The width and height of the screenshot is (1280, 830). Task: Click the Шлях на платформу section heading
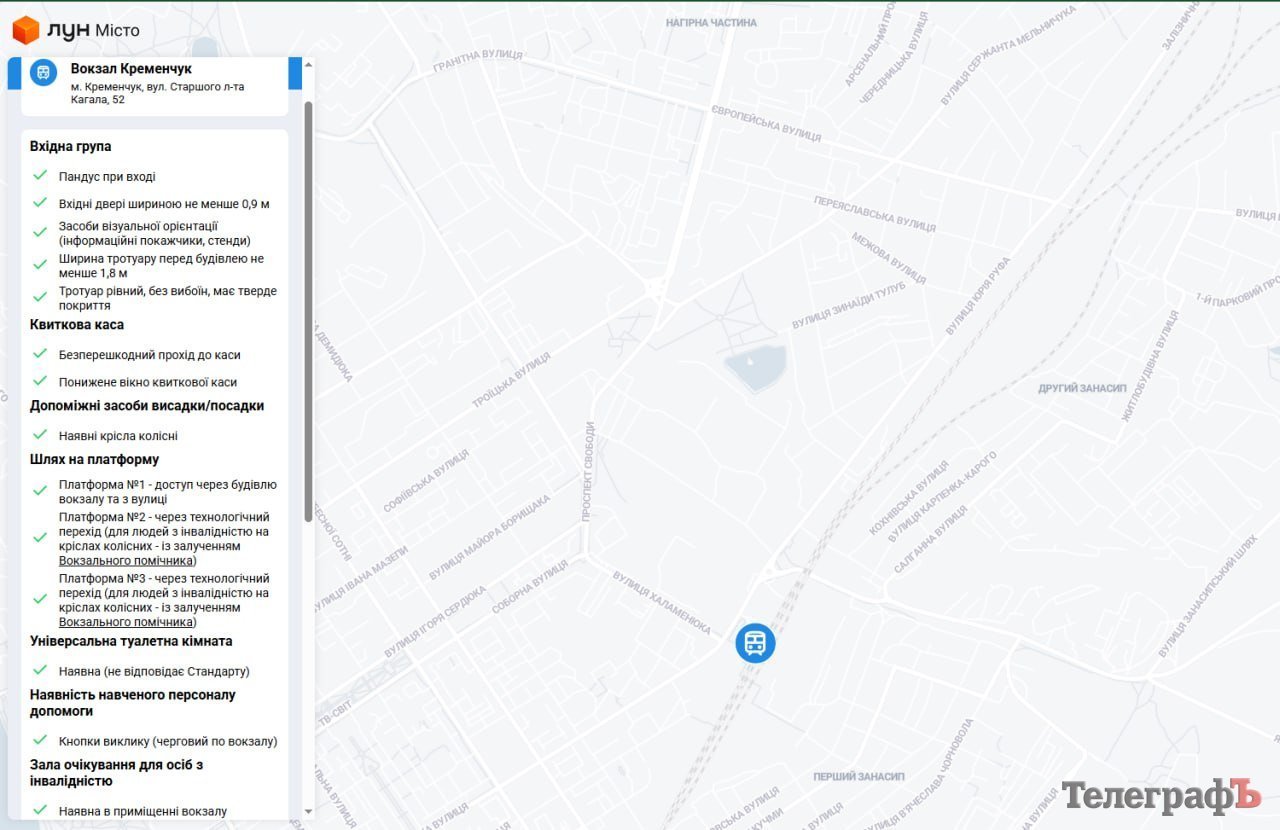(x=94, y=460)
